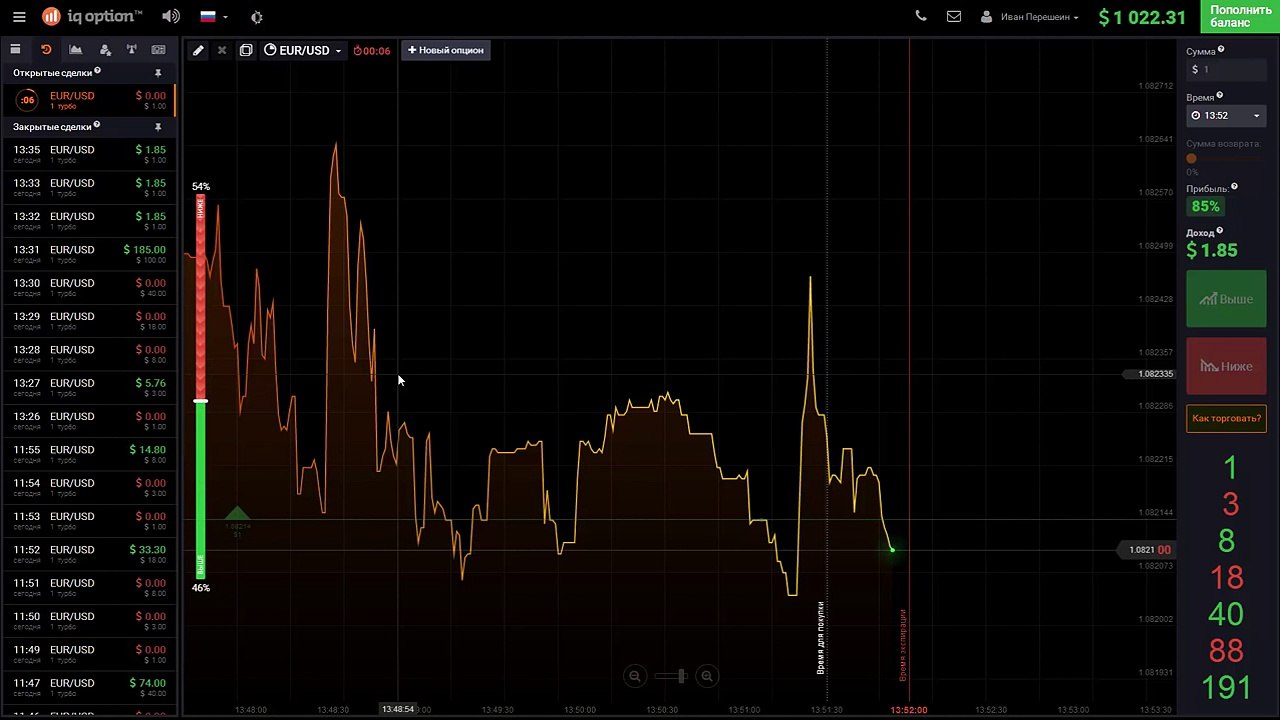Click the Ниже/Выше sentiment bar
The height and width of the screenshot is (720, 1280).
(200, 387)
